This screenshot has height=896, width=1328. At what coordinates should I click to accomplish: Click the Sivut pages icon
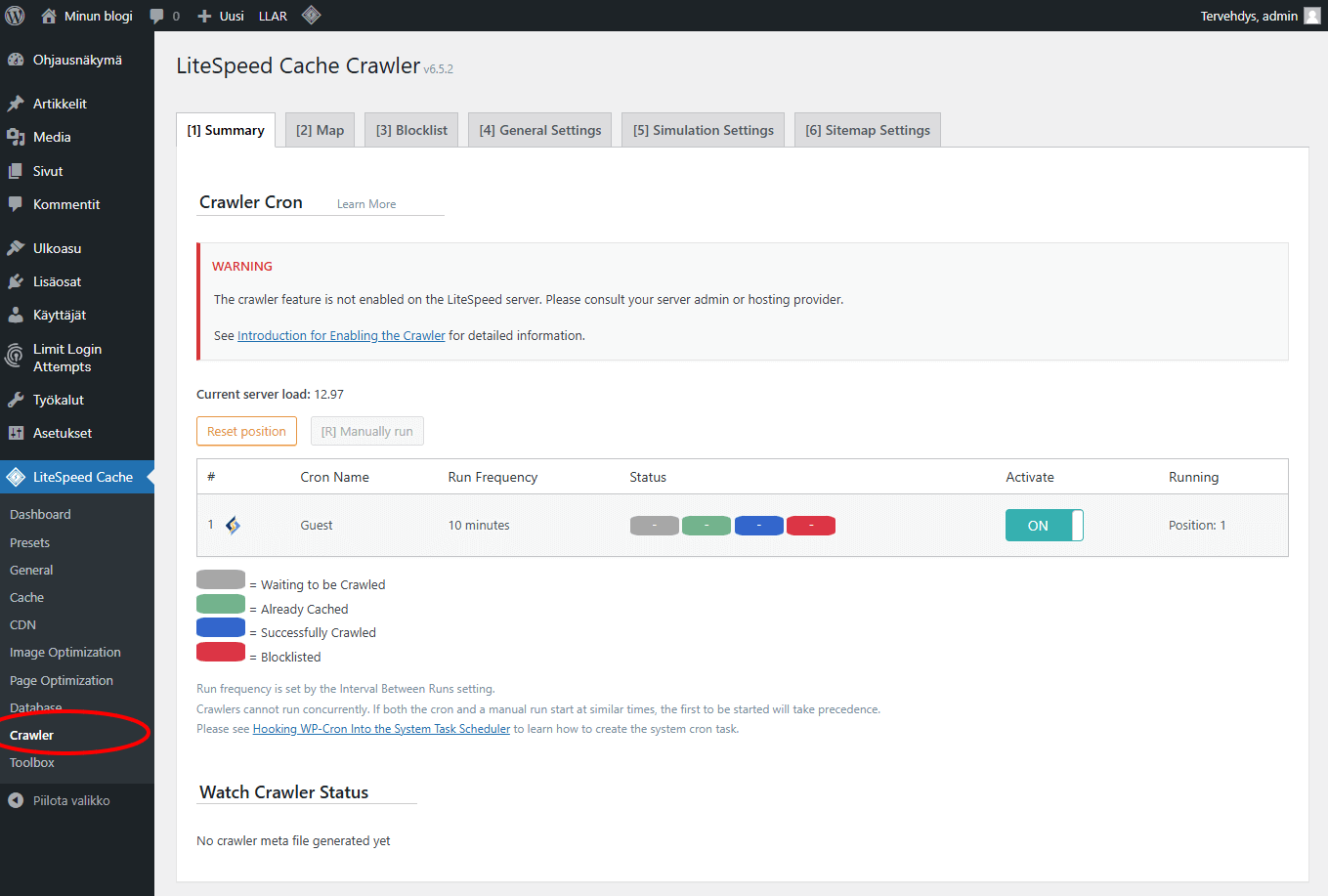tap(16, 171)
